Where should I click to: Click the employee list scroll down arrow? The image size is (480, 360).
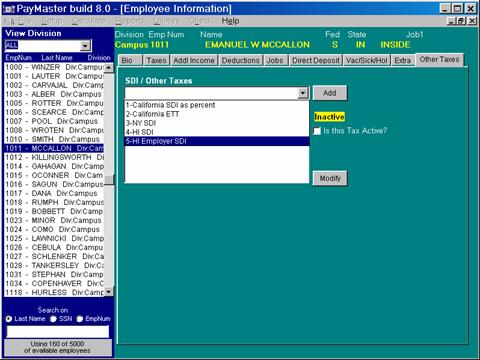109,292
